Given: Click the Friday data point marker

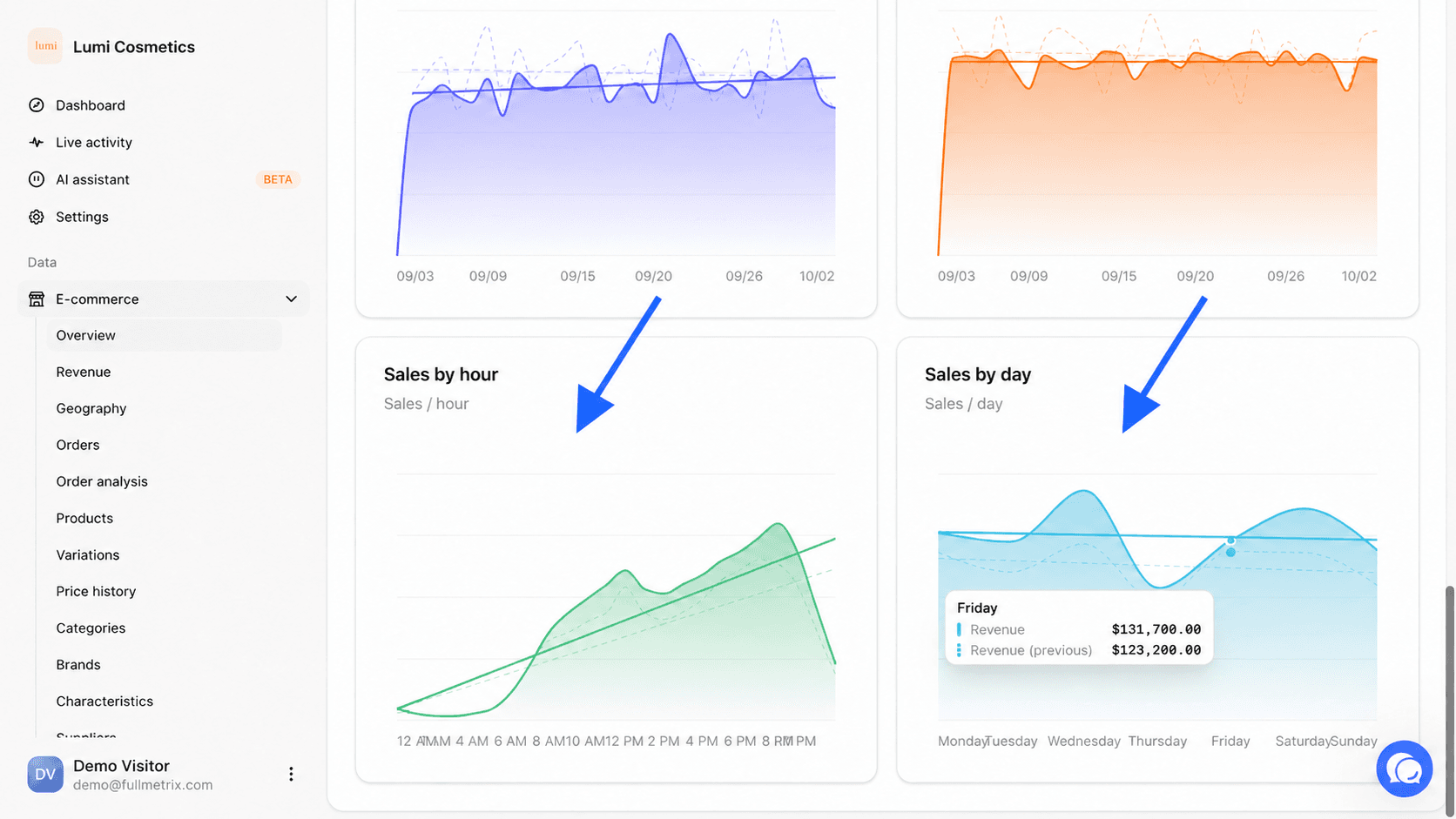Looking at the screenshot, I should pyautogui.click(x=1230, y=540).
